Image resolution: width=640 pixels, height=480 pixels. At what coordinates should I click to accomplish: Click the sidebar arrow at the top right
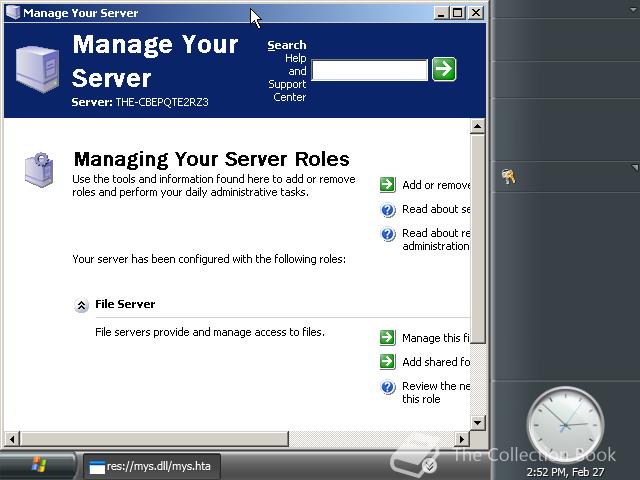635,9
